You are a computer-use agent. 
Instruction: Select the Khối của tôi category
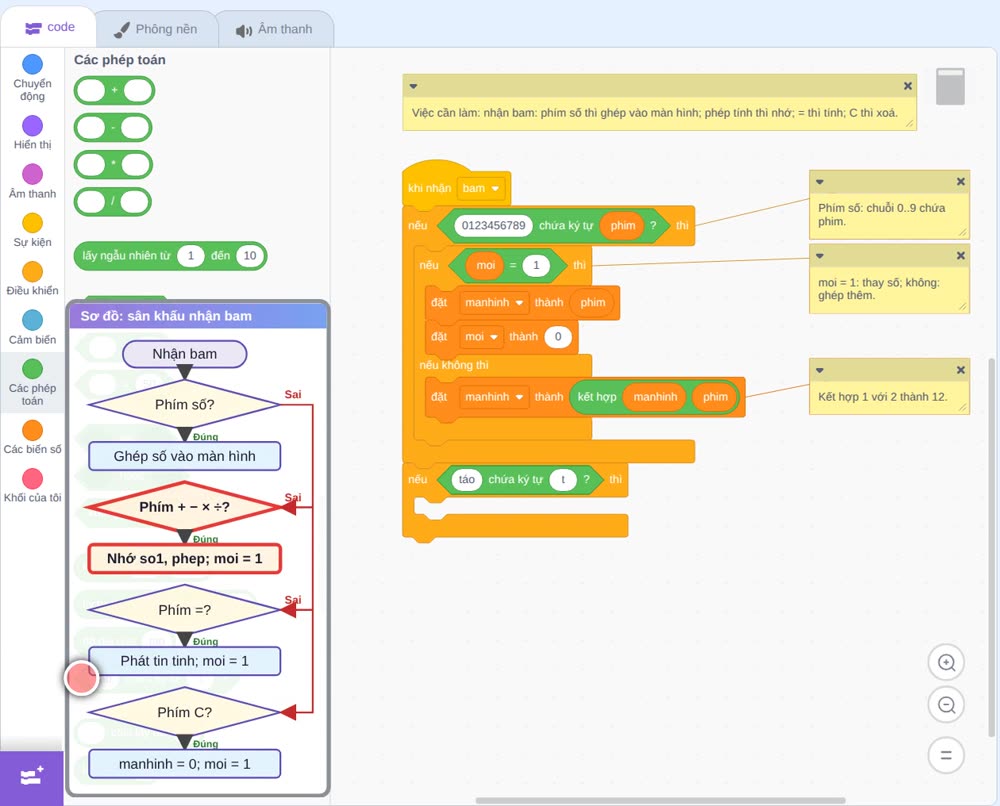tap(32, 485)
